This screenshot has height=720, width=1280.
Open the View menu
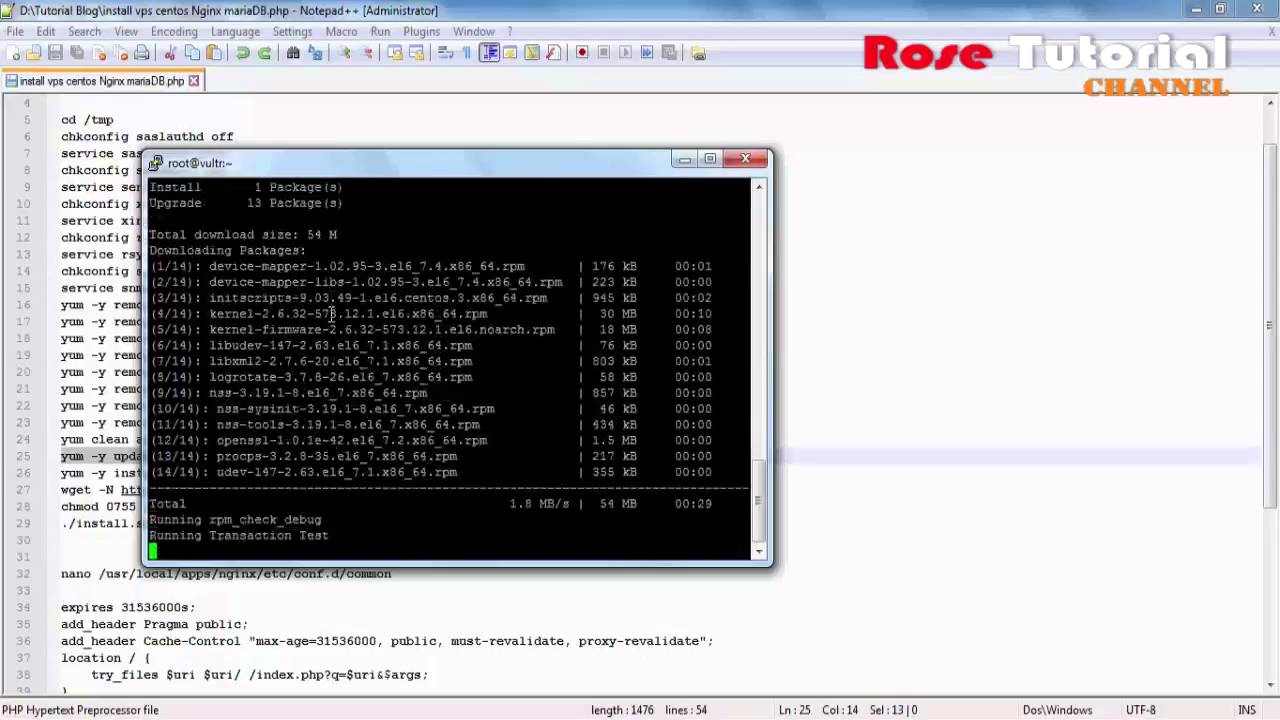(x=126, y=31)
